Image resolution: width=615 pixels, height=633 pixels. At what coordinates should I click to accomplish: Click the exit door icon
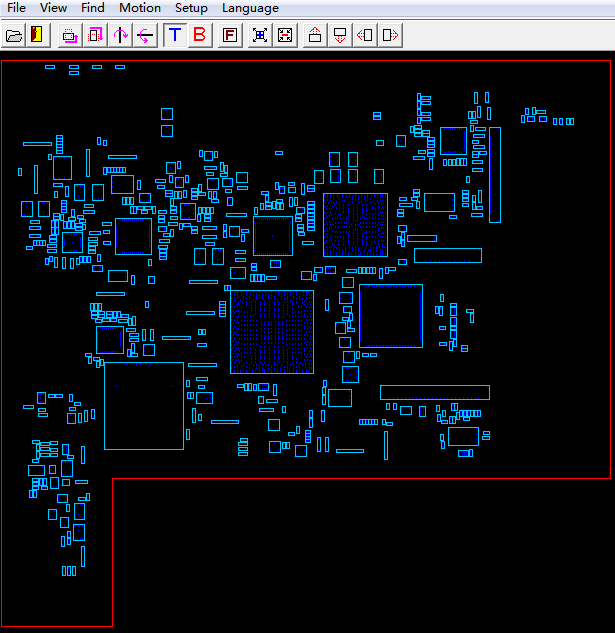pyautogui.click(x=38, y=35)
